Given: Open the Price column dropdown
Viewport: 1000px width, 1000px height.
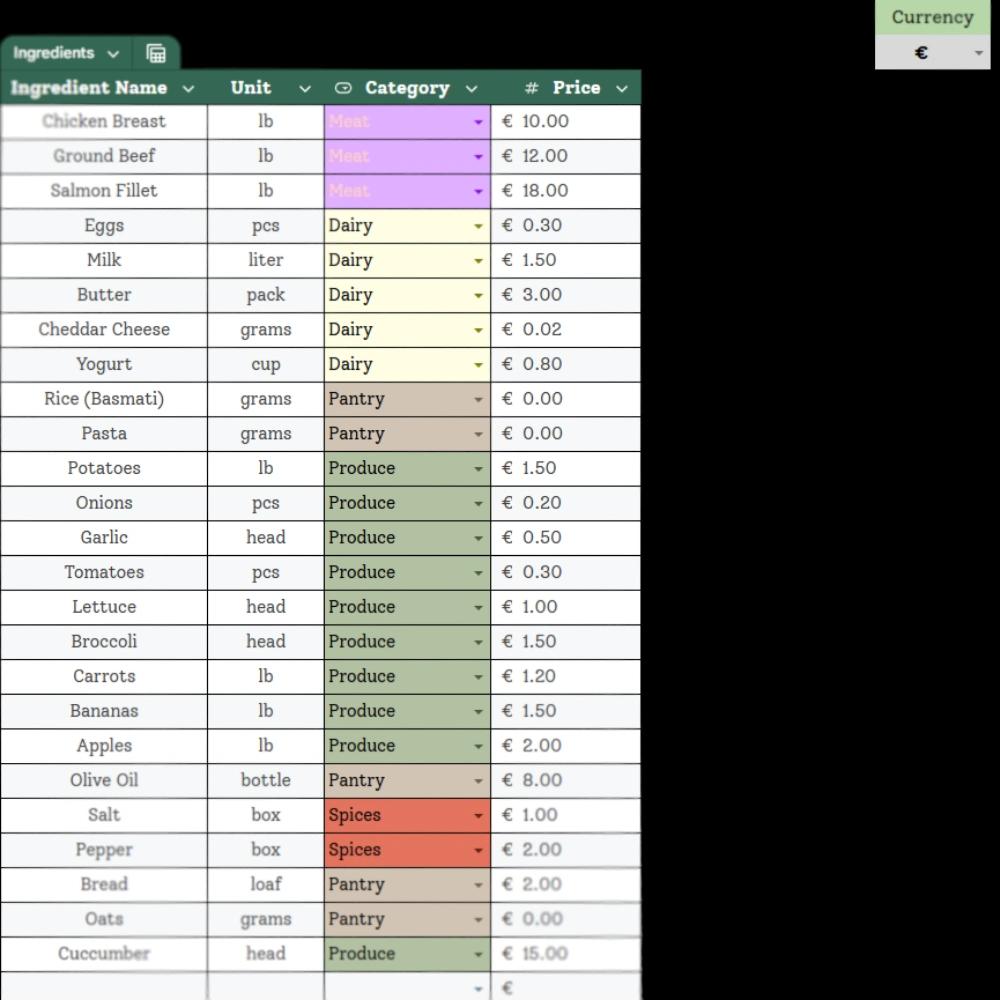Looking at the screenshot, I should (x=622, y=89).
